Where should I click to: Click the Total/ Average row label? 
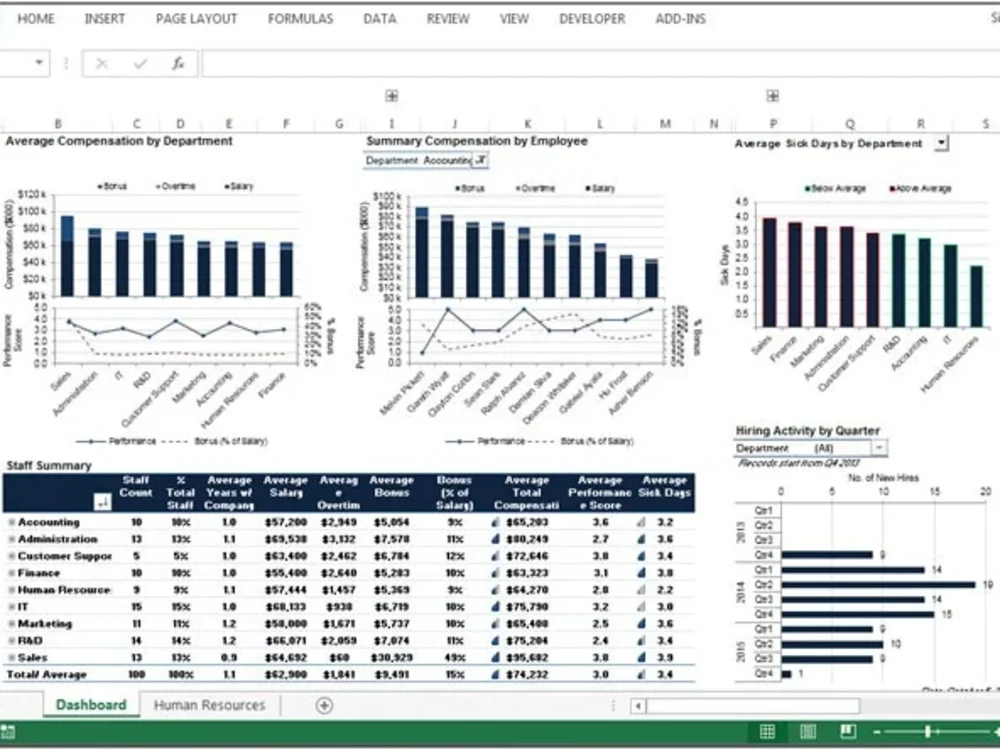coord(47,675)
